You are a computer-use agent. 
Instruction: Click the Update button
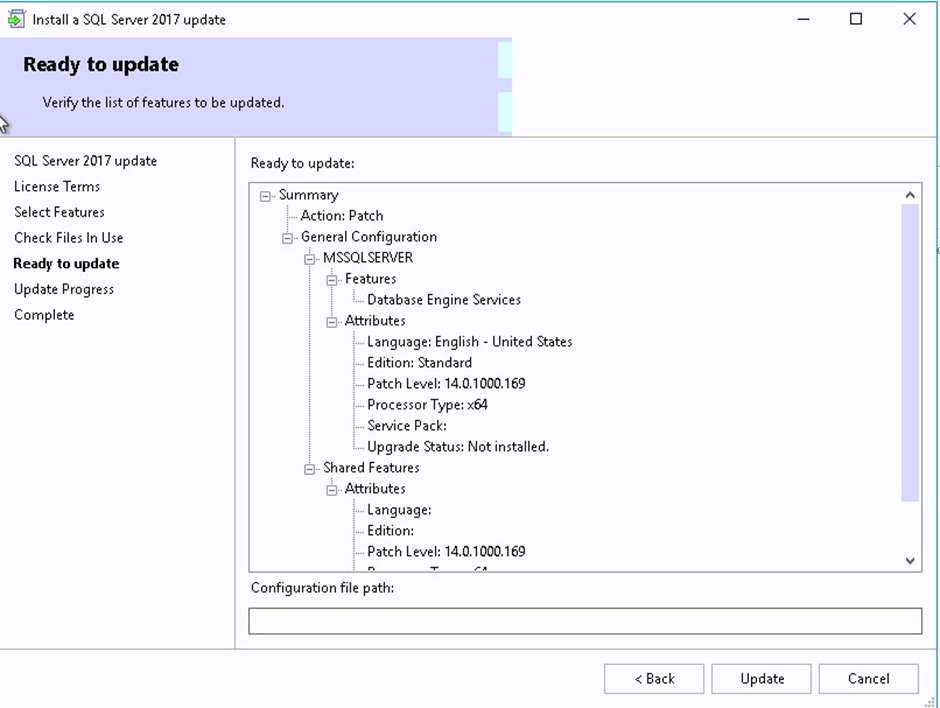click(x=761, y=679)
